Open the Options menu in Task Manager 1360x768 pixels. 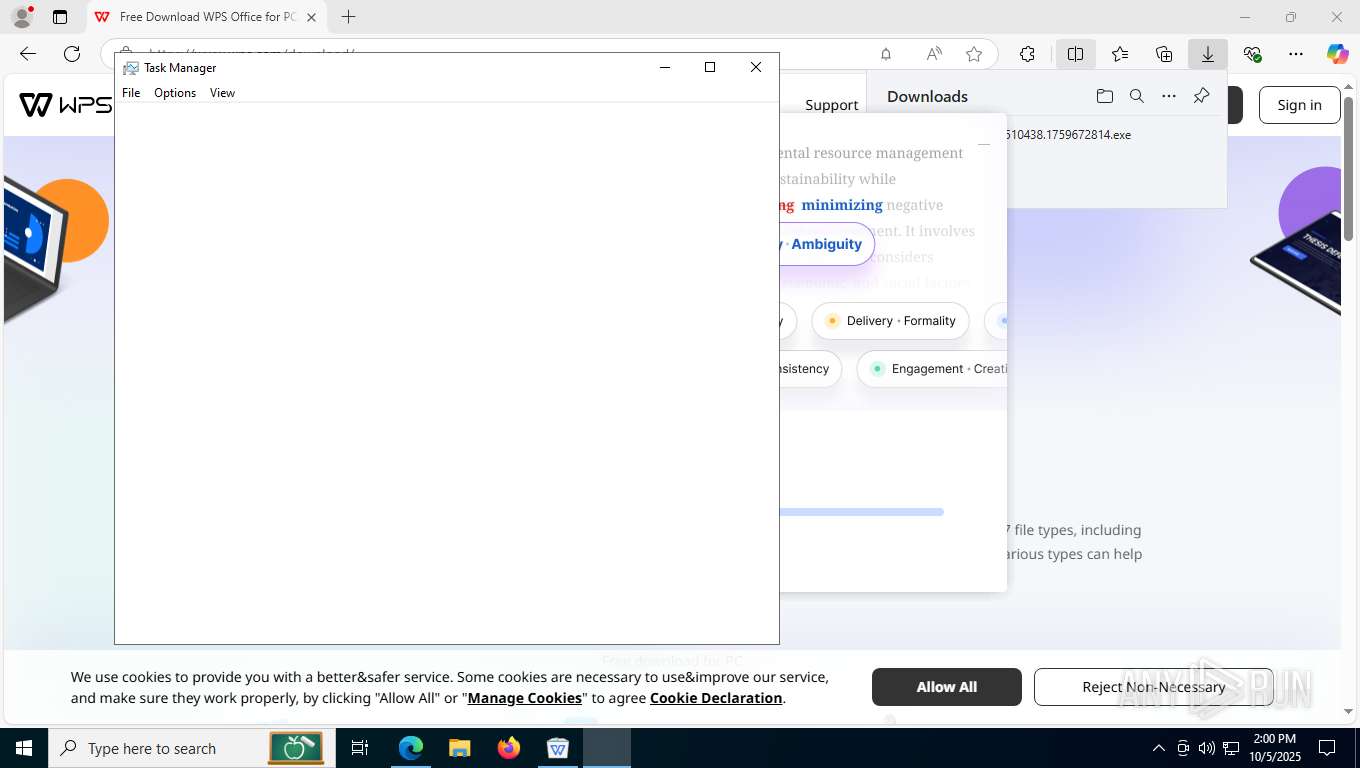175,93
